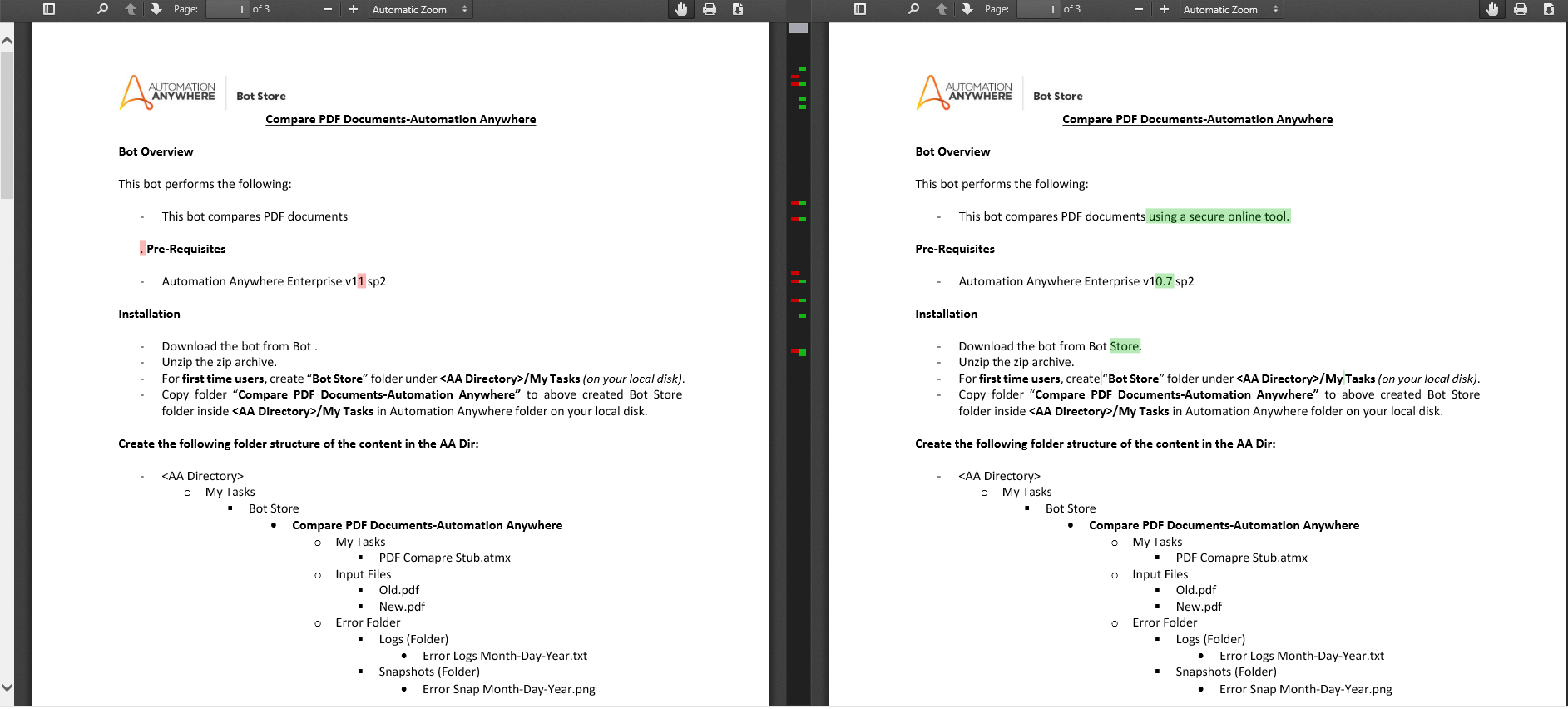
Task: Click the page number field in right viewer
Action: (x=1038, y=9)
